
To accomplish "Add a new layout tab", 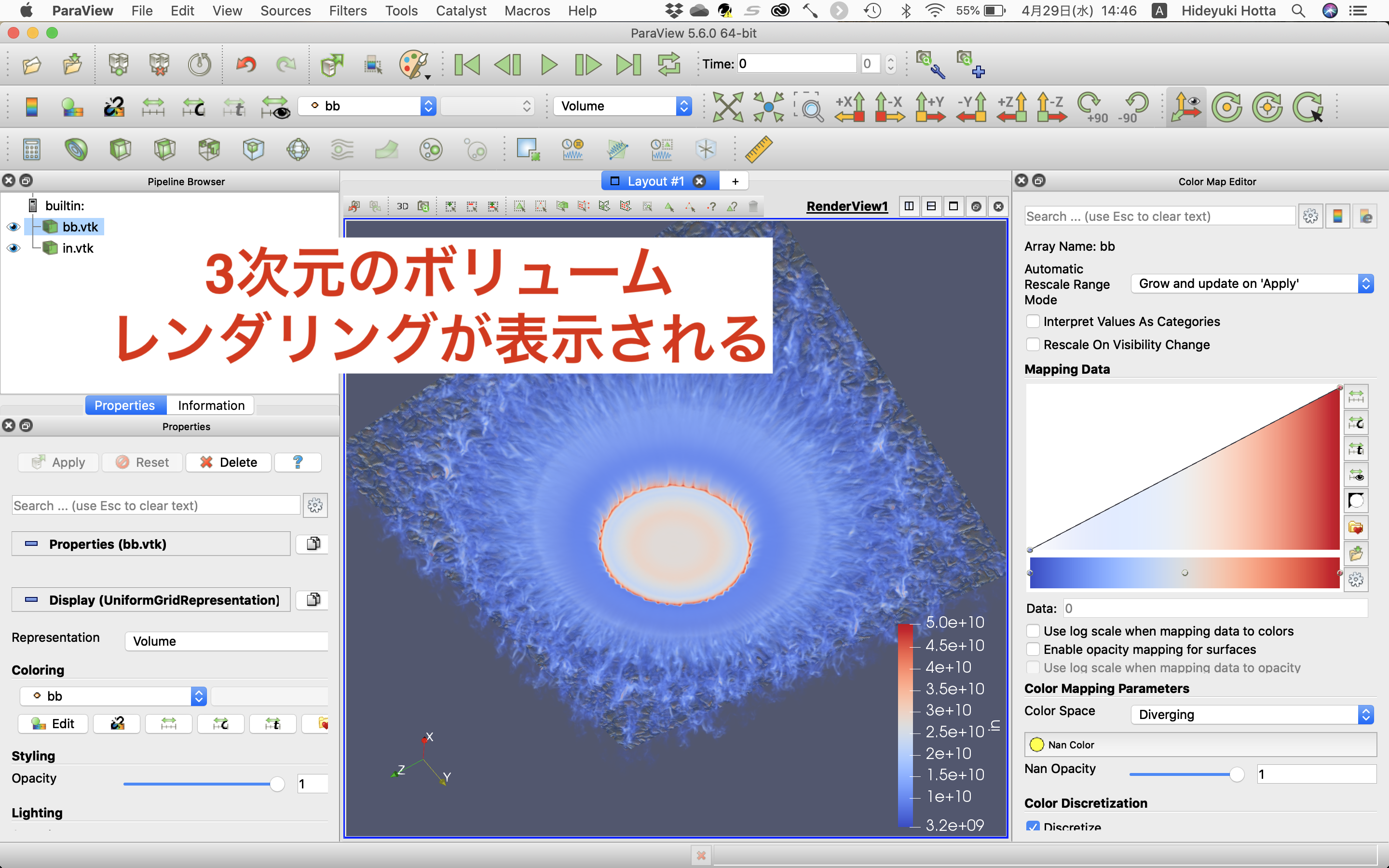I will (x=735, y=181).
